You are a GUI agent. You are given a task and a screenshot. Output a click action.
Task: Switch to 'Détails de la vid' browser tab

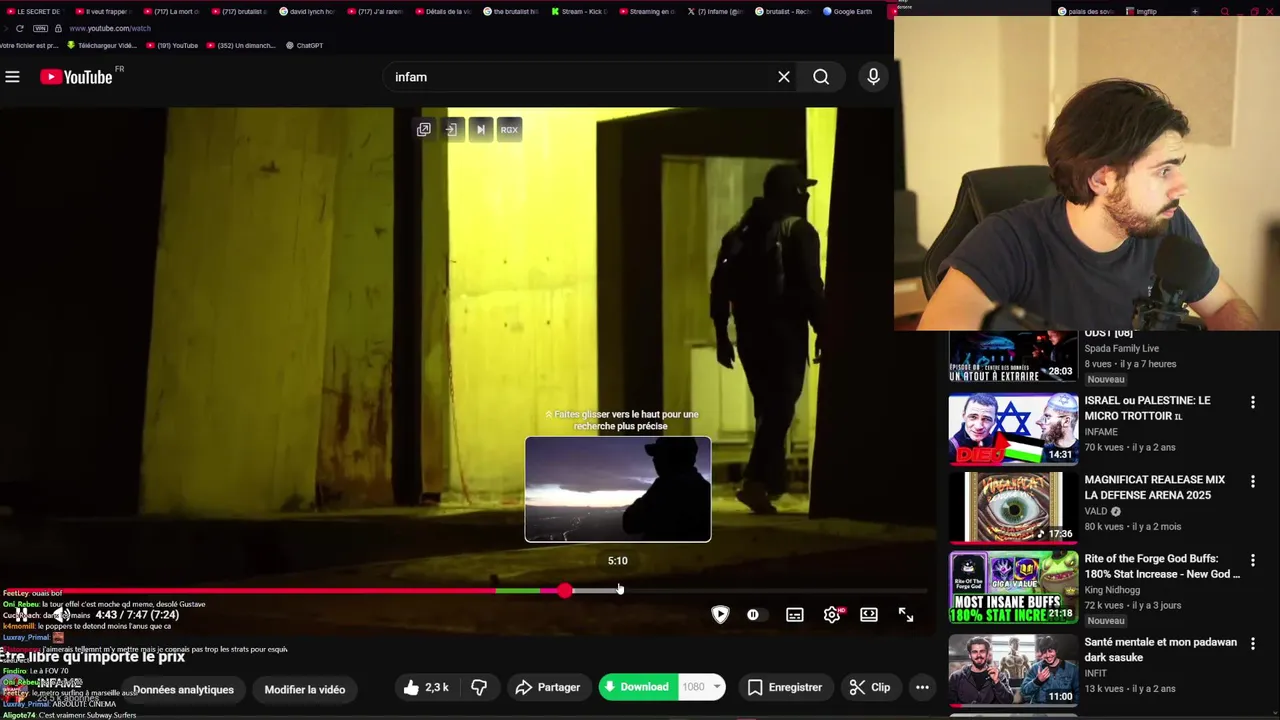442,12
